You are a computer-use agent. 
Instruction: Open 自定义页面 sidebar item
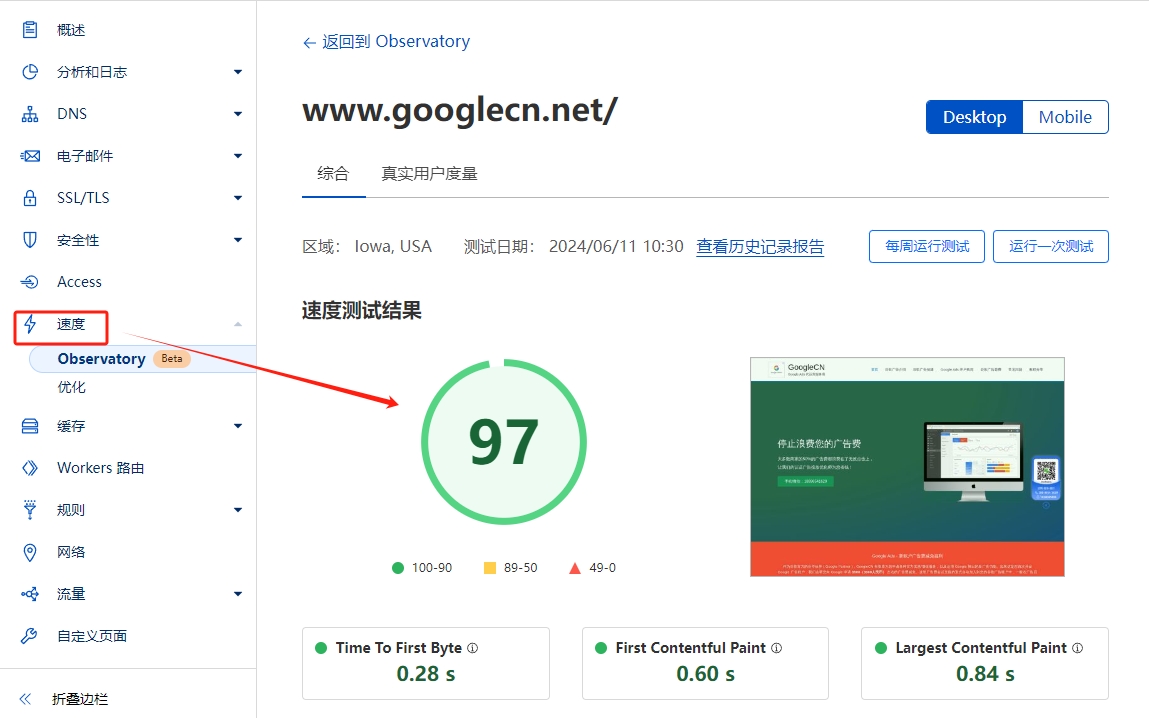pos(92,636)
